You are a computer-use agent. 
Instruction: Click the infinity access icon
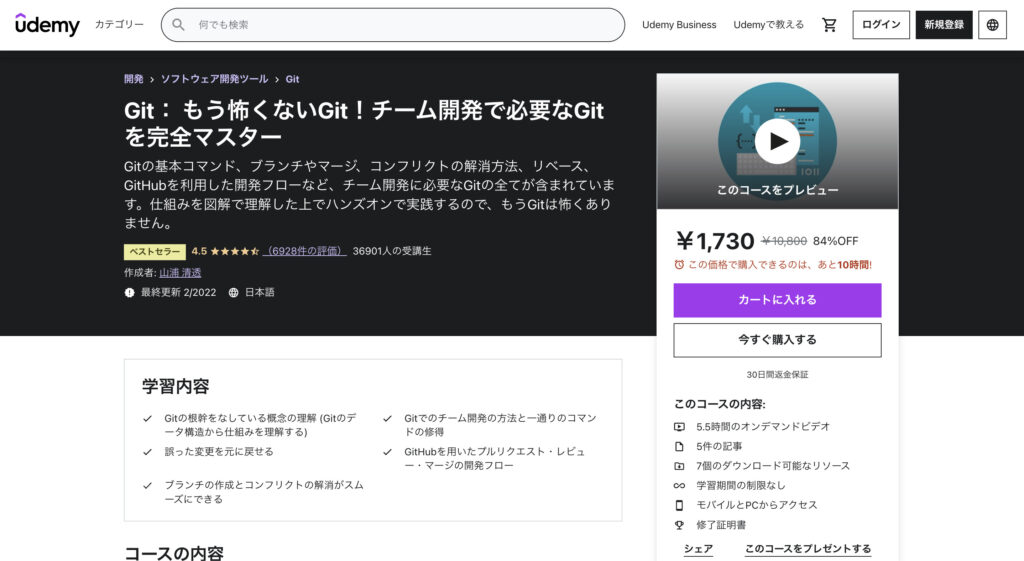coord(679,485)
